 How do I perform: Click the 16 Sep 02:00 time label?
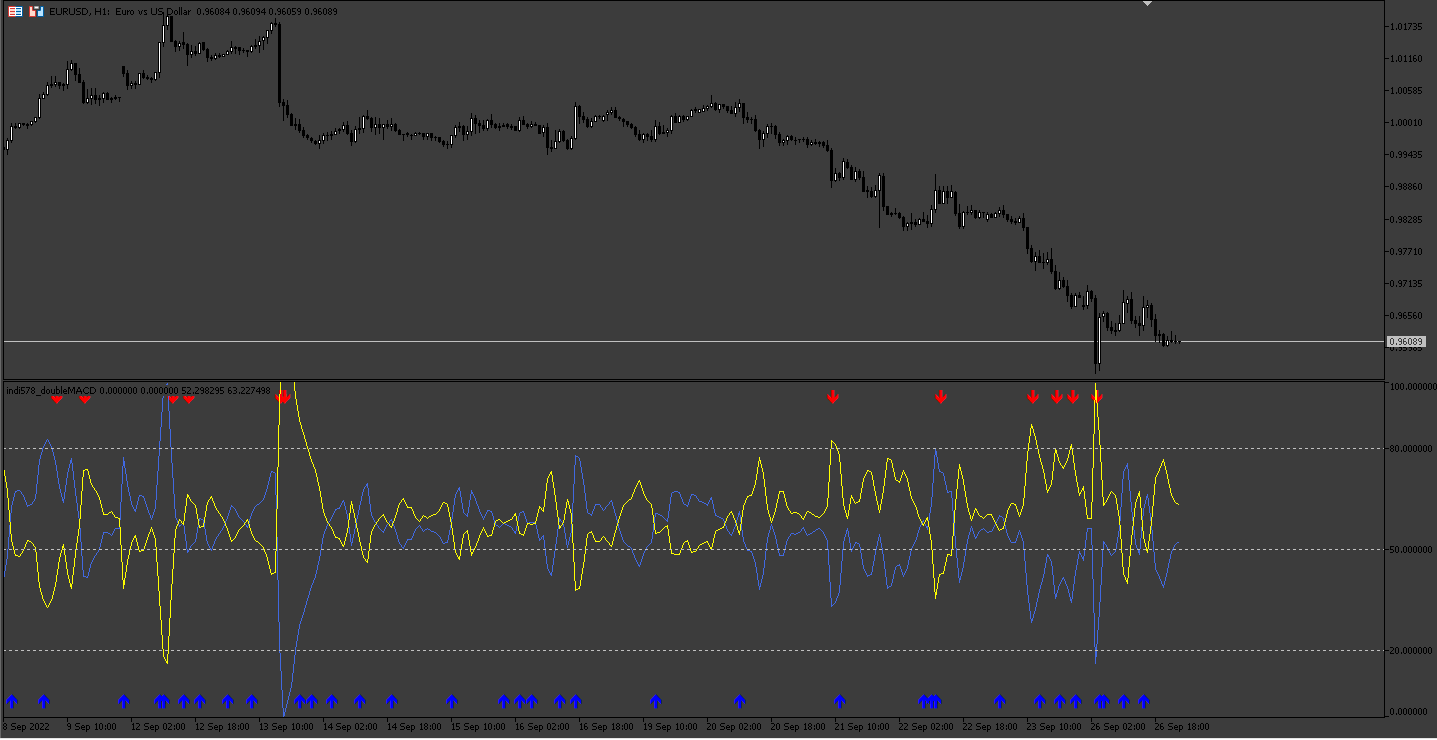pos(542,728)
